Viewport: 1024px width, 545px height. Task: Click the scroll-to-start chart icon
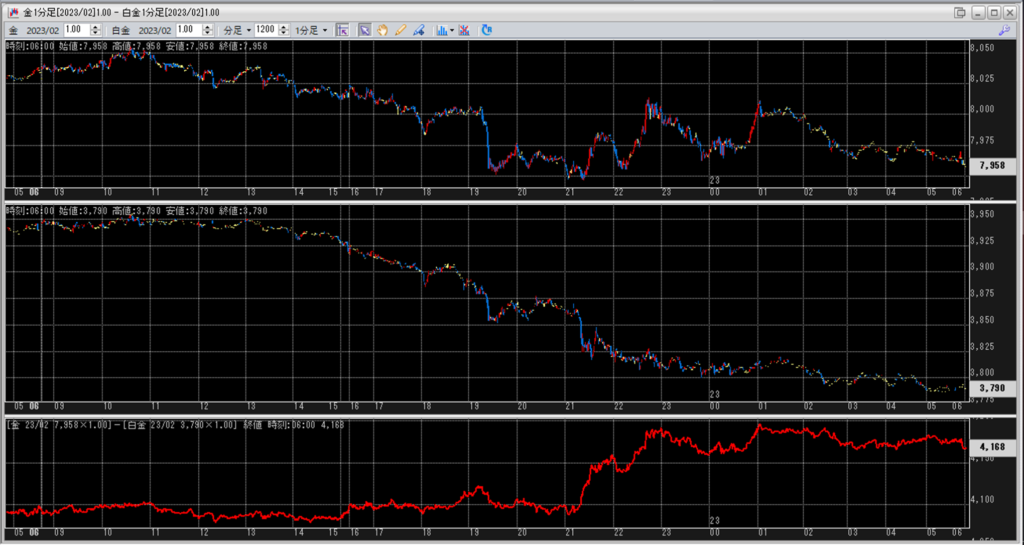click(x=342, y=30)
